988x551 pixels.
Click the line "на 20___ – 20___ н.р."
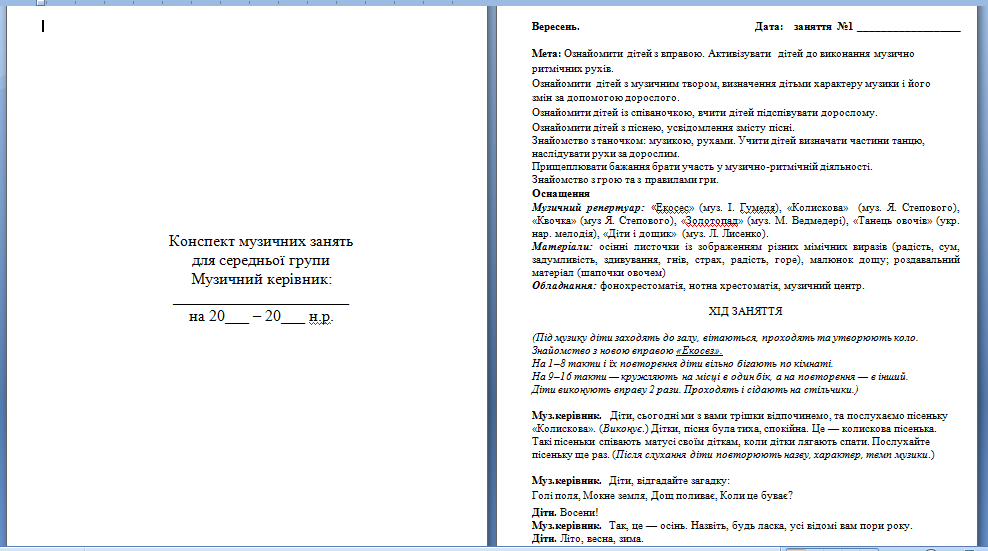pyautogui.click(x=261, y=316)
